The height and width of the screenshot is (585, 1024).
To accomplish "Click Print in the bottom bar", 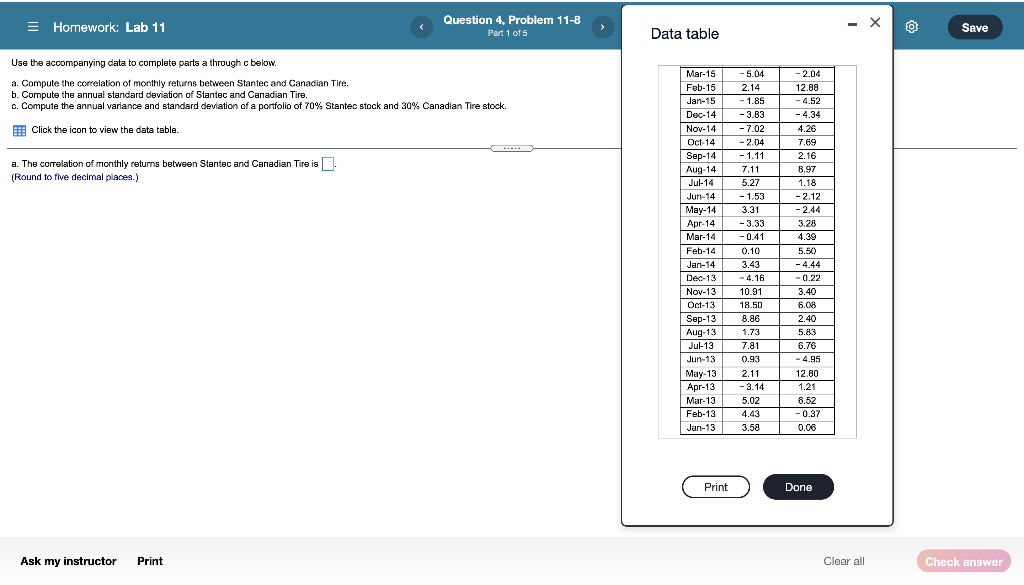I will pos(150,561).
